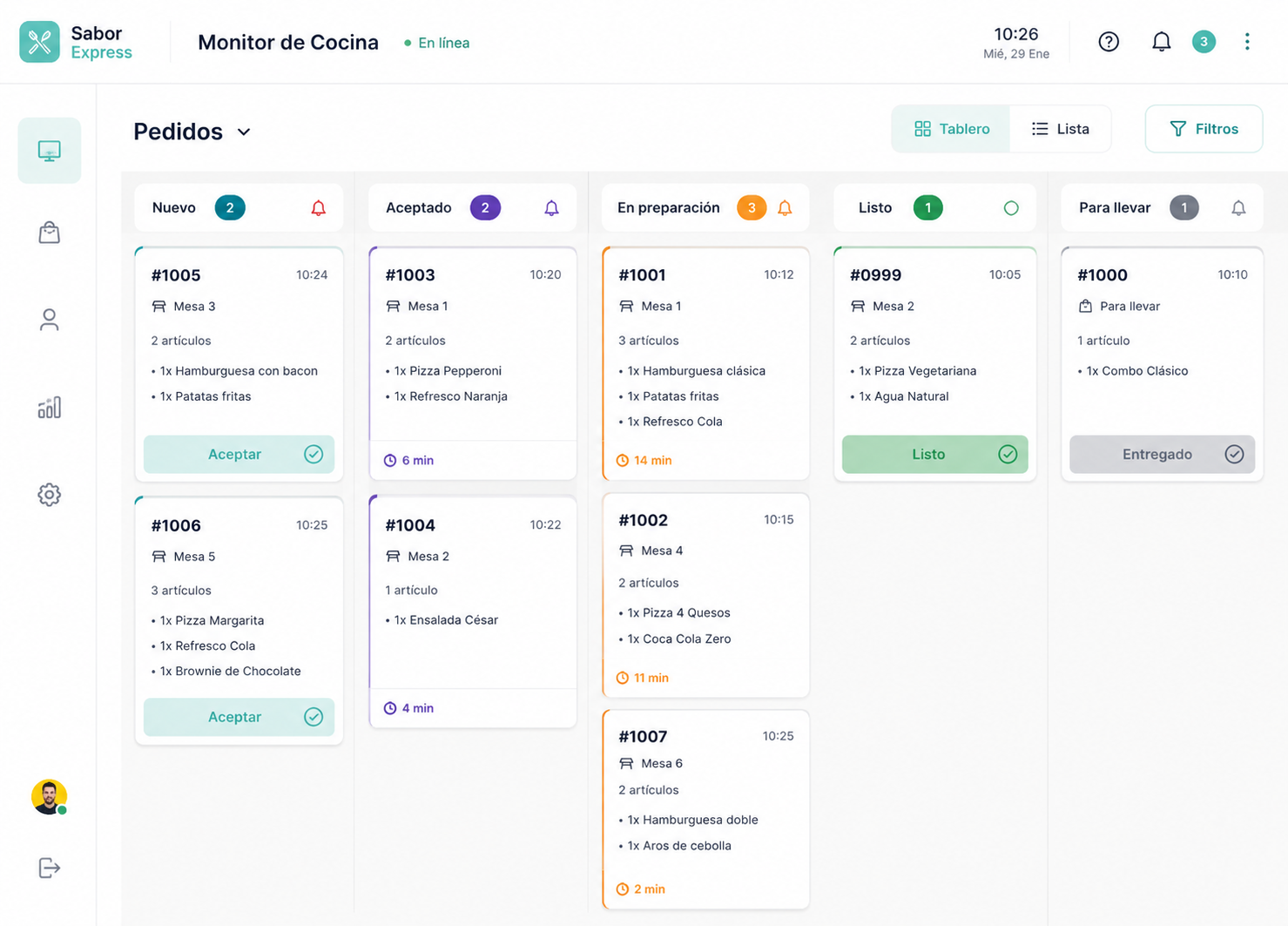Image resolution: width=1288 pixels, height=926 pixels.
Task: Open the shopping bag orders sidebar icon
Action: [50, 233]
